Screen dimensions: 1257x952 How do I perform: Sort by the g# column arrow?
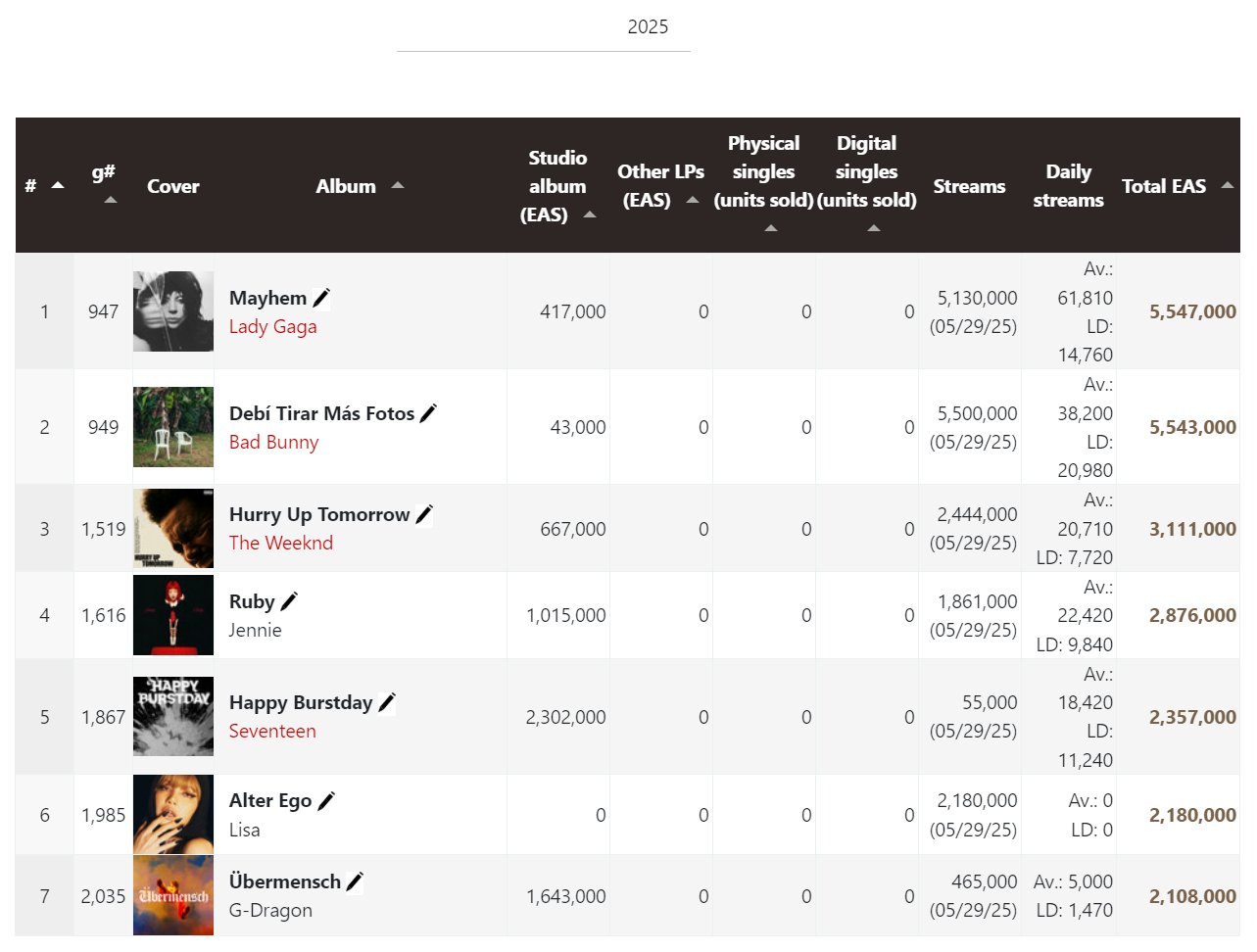click(111, 200)
